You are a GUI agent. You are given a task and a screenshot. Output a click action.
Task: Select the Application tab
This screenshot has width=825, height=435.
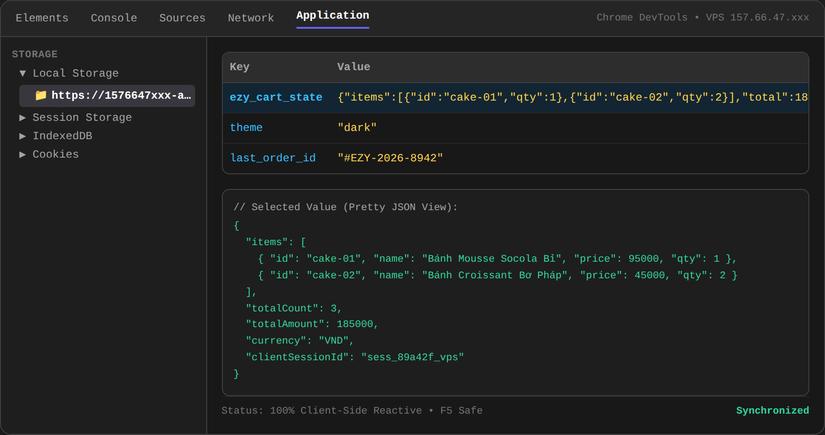pos(333,16)
